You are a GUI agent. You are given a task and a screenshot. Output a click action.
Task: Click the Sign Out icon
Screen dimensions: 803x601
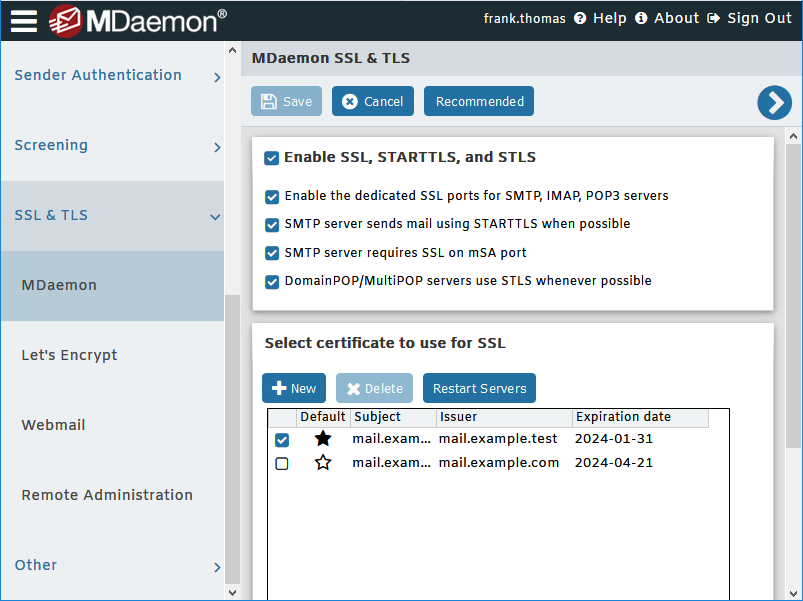pyautogui.click(x=713, y=19)
